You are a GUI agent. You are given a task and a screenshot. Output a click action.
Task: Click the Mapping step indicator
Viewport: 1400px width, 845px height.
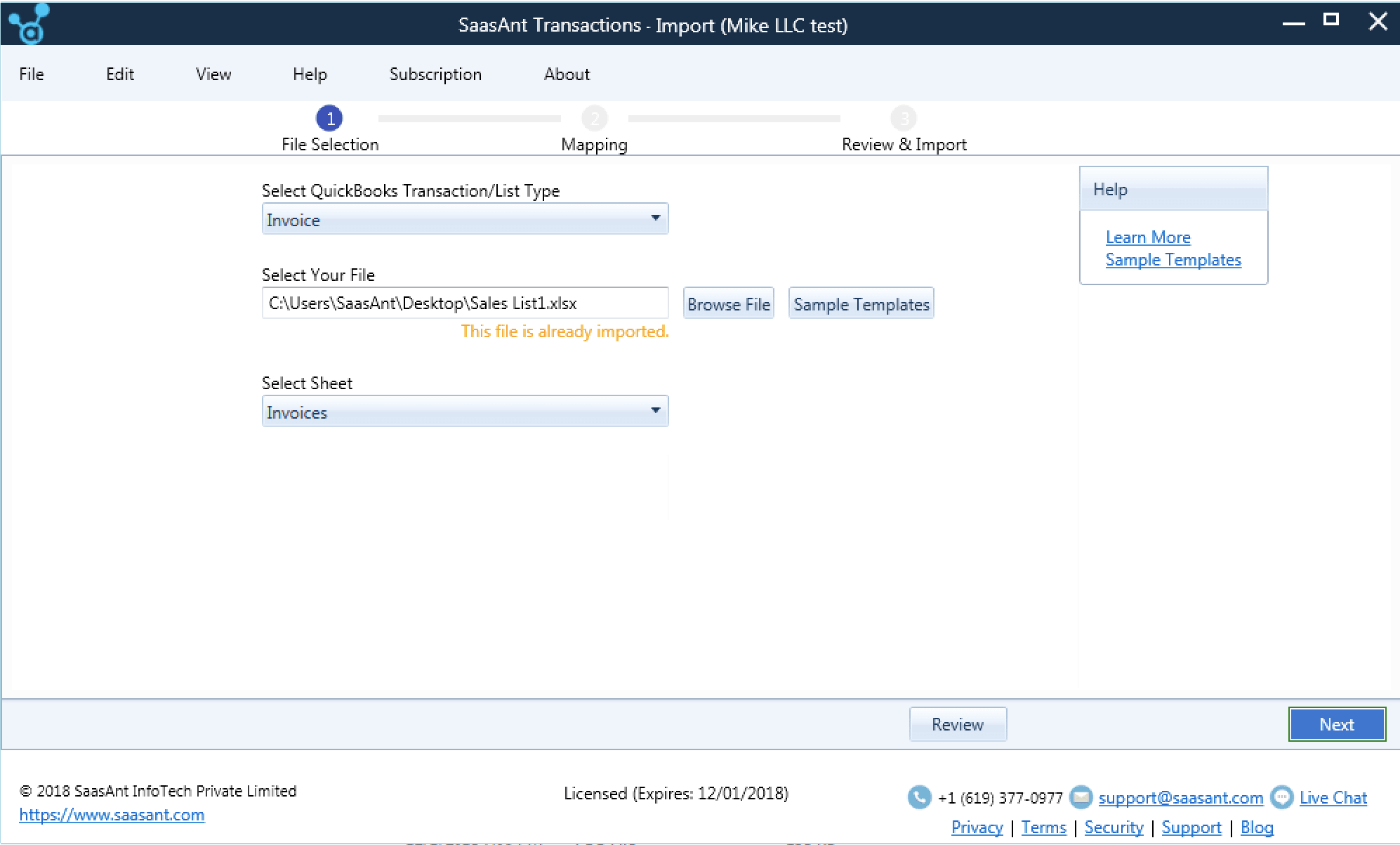click(x=594, y=118)
